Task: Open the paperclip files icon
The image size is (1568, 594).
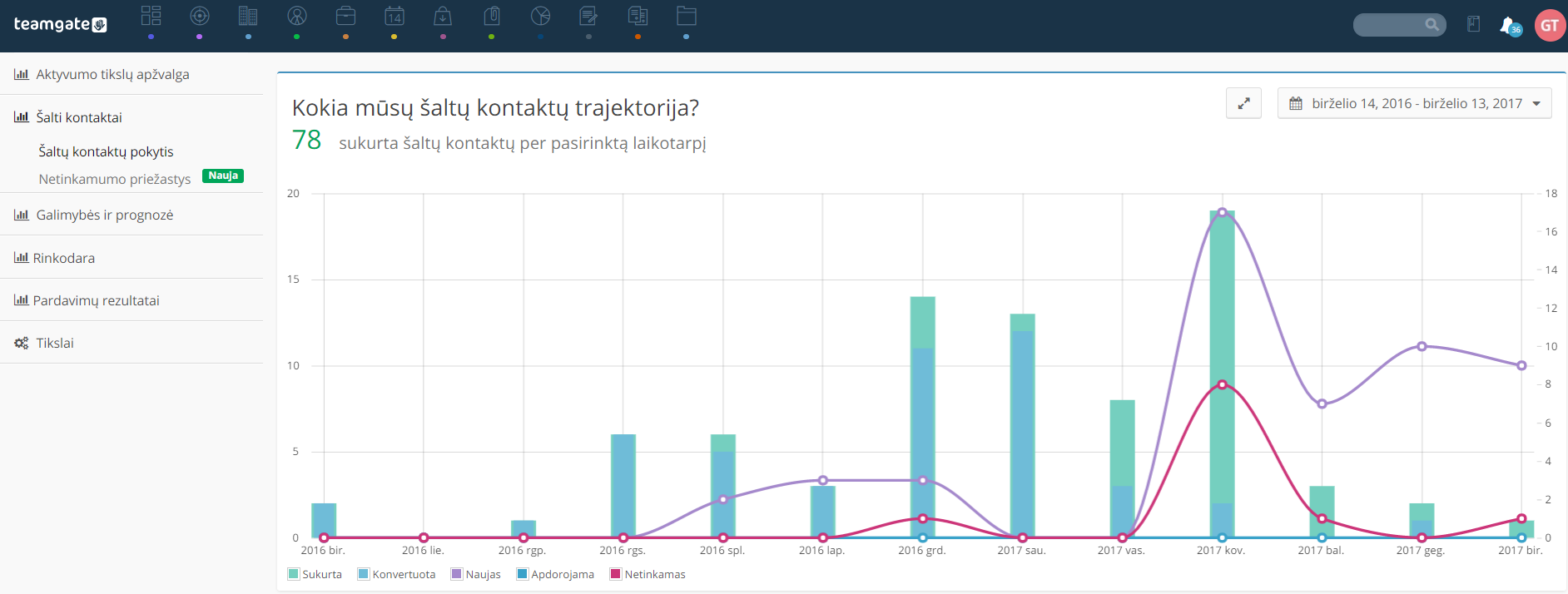Action: pos(492,16)
